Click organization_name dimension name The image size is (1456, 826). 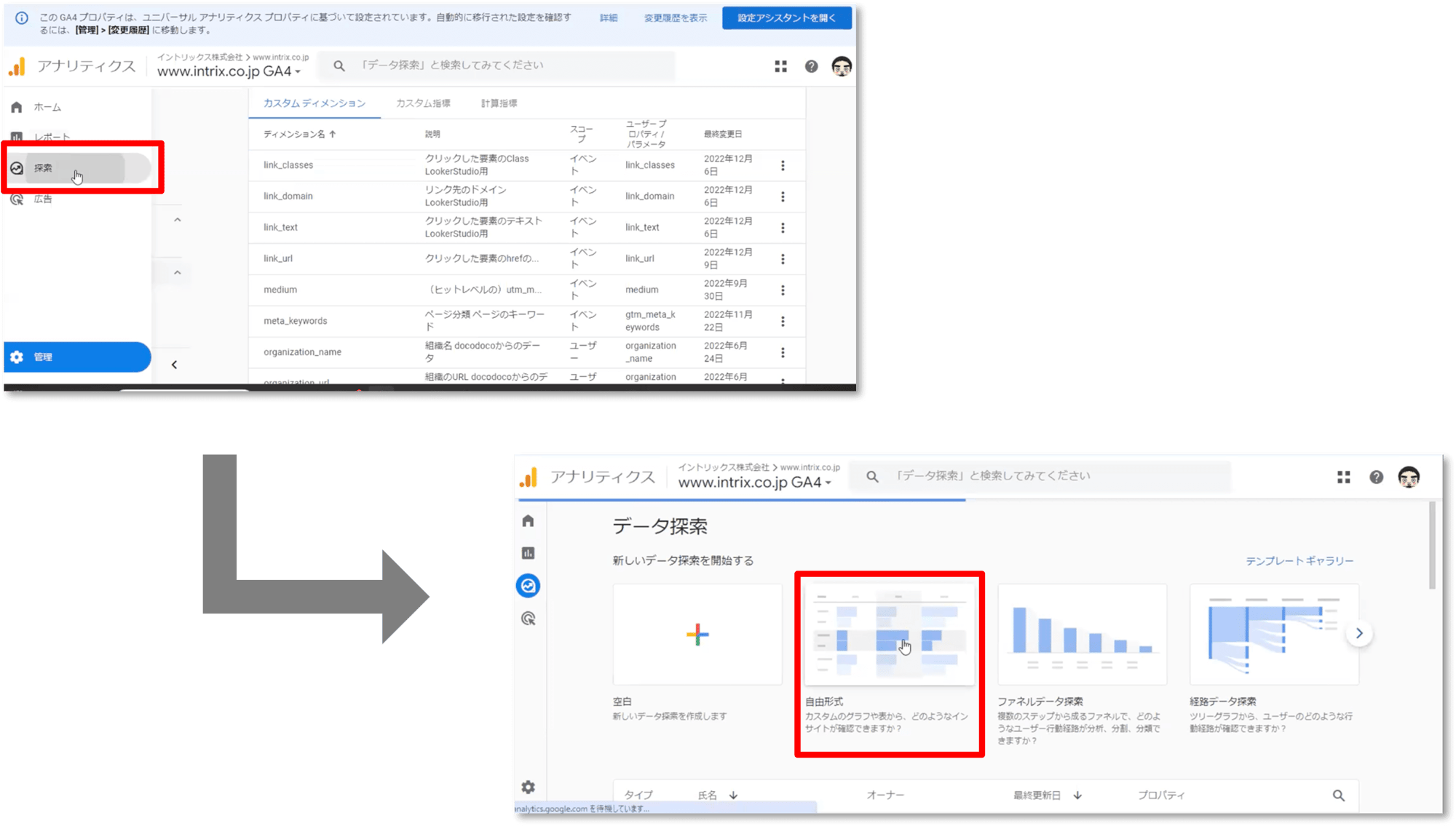pos(302,352)
